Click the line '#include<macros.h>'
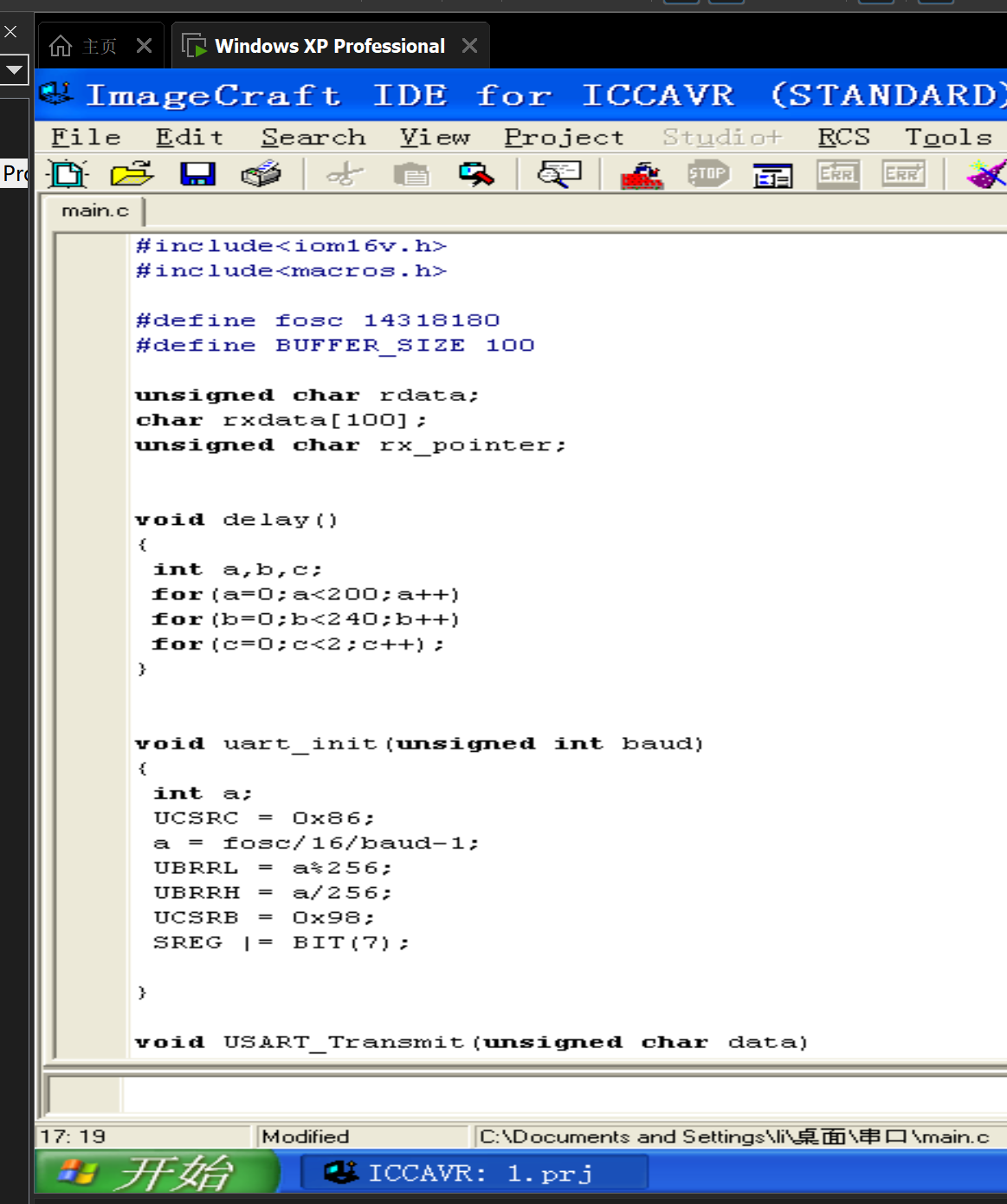 point(292,271)
